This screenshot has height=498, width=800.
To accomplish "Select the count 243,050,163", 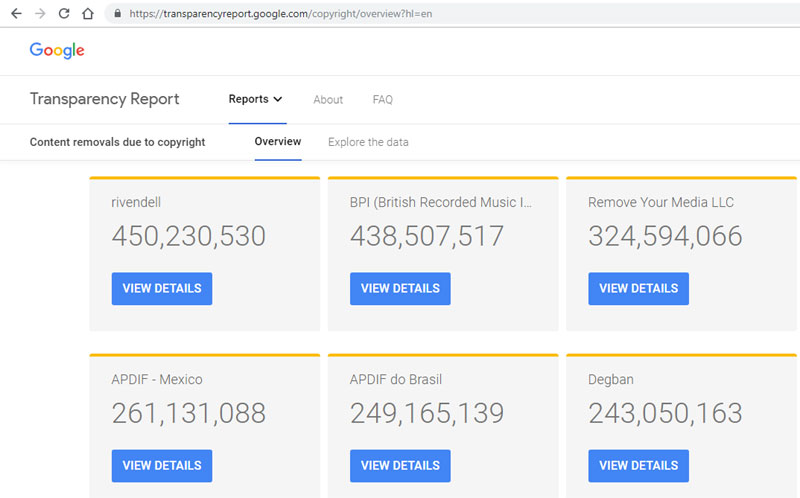I will point(665,413).
